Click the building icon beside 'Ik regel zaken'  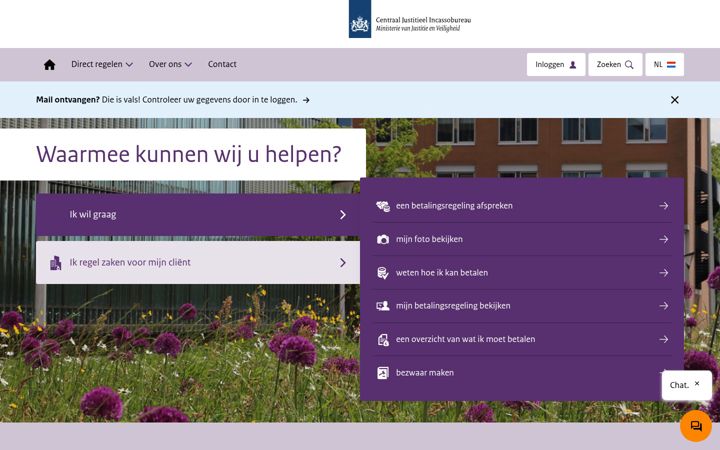pos(56,263)
